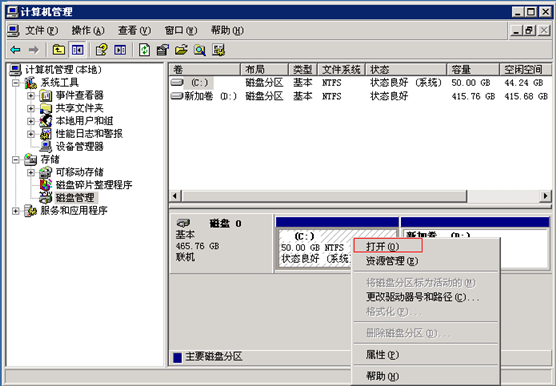Click the 415.76 GB capacity cell
556x386 pixels.
coord(473,96)
